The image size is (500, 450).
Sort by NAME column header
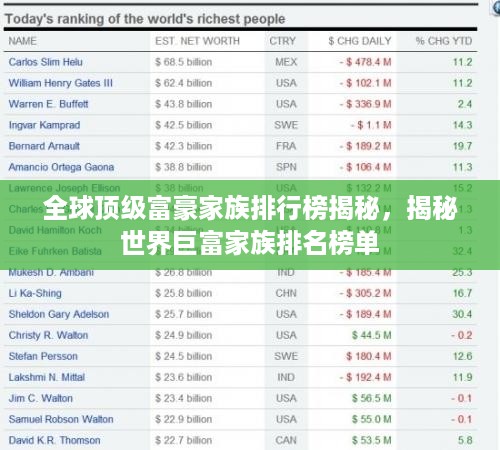point(23,41)
